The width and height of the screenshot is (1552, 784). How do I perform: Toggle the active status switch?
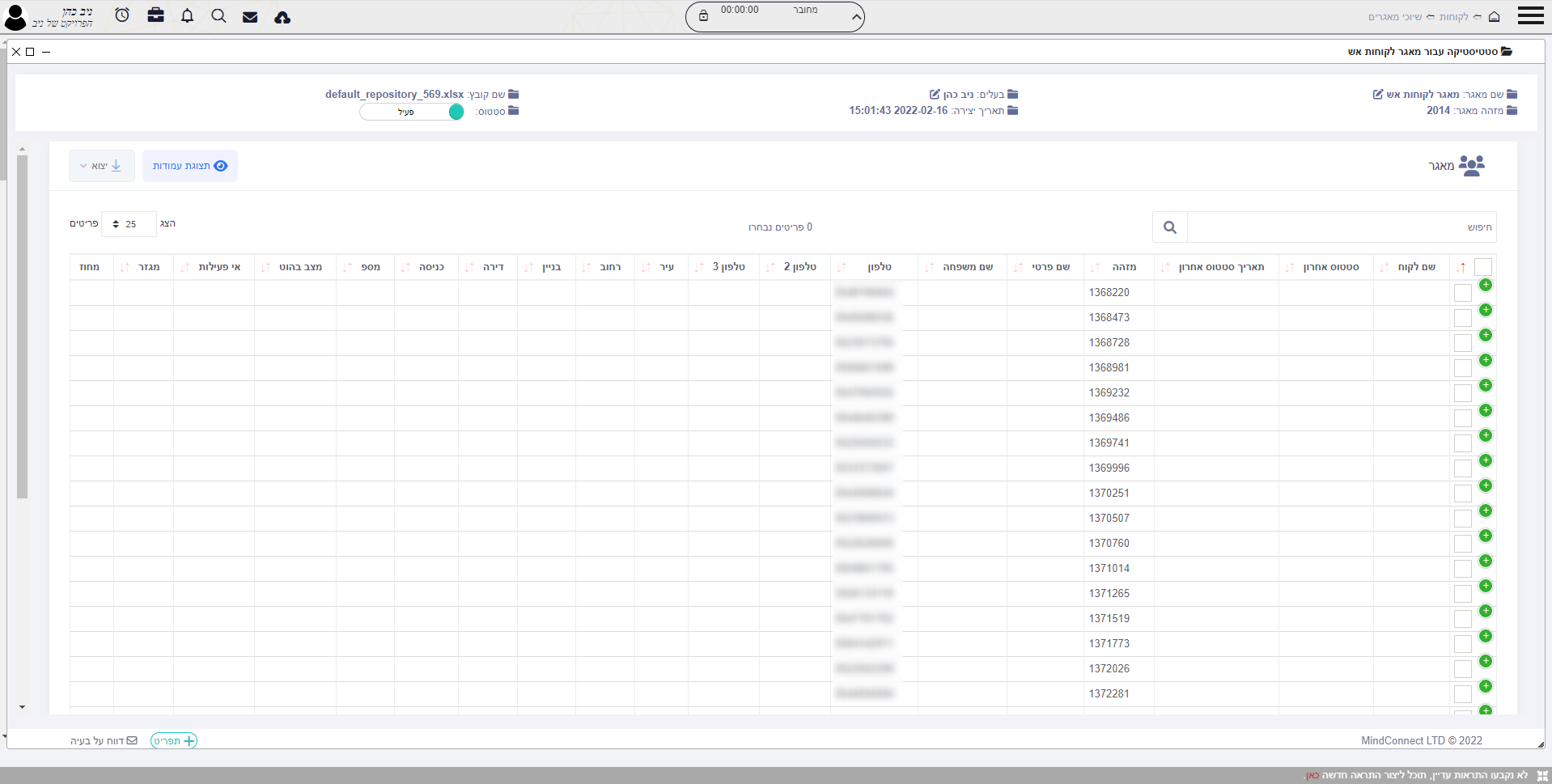click(x=412, y=112)
